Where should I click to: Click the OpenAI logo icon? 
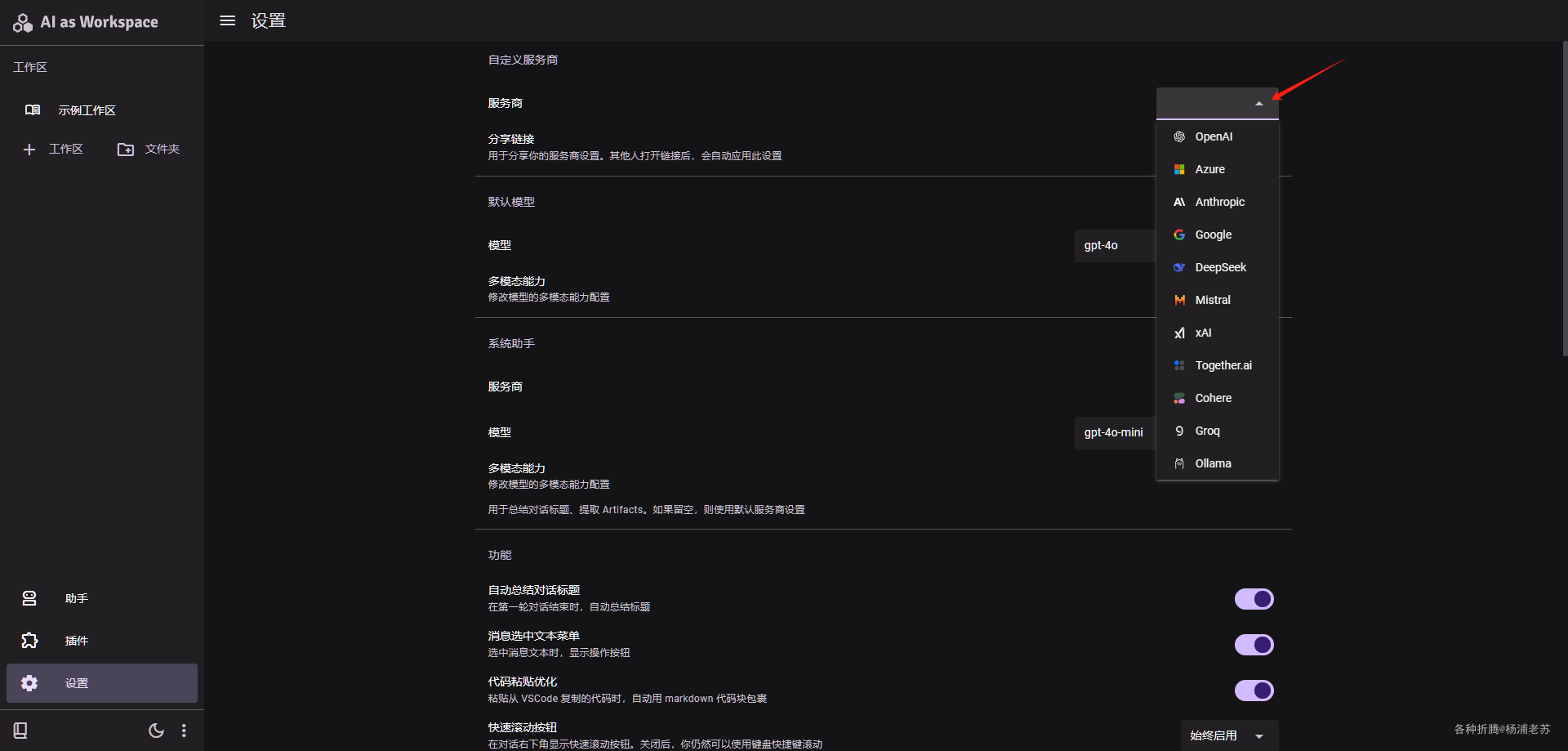click(x=1179, y=136)
